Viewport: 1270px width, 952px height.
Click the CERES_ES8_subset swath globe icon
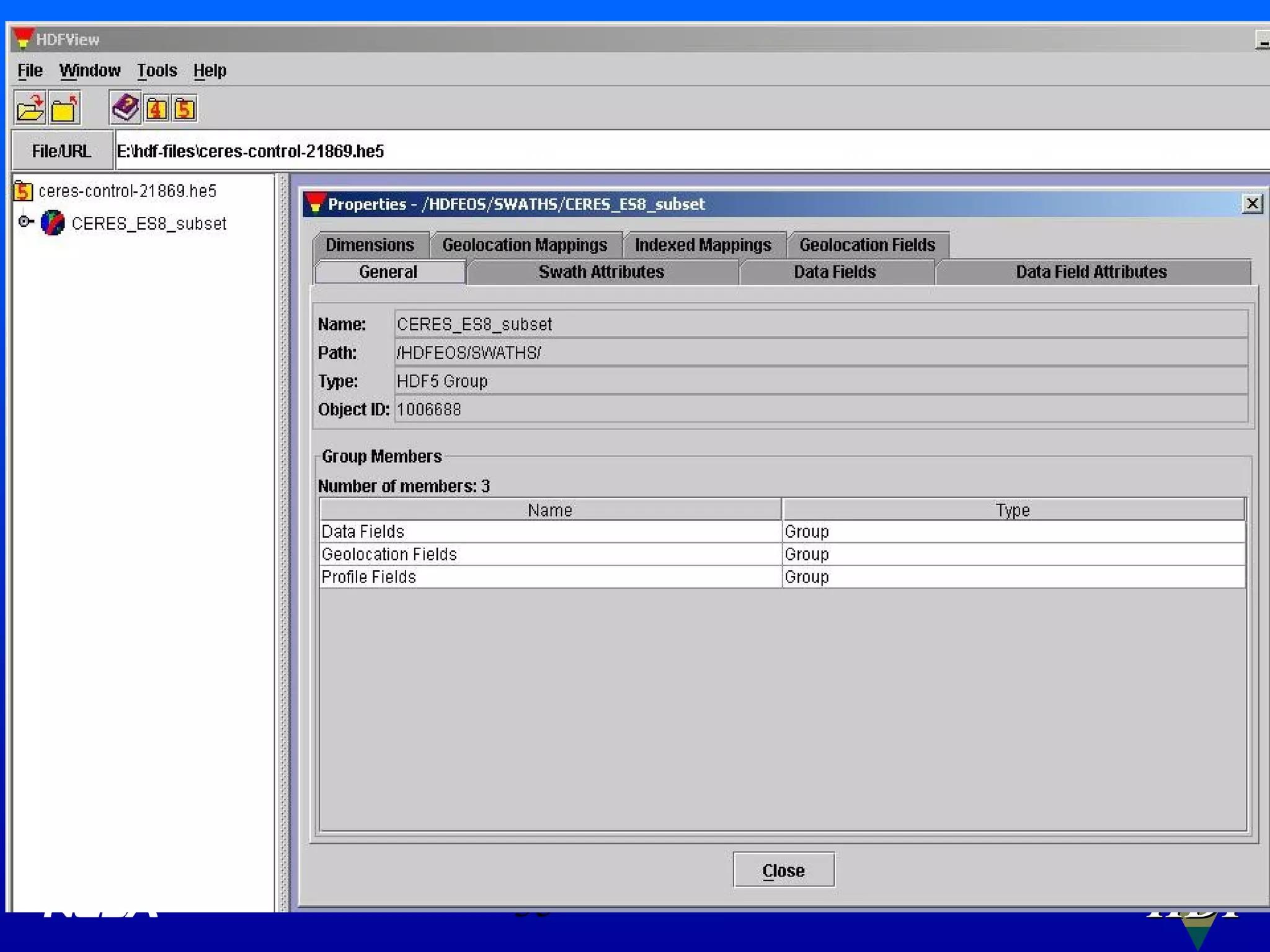(53, 223)
